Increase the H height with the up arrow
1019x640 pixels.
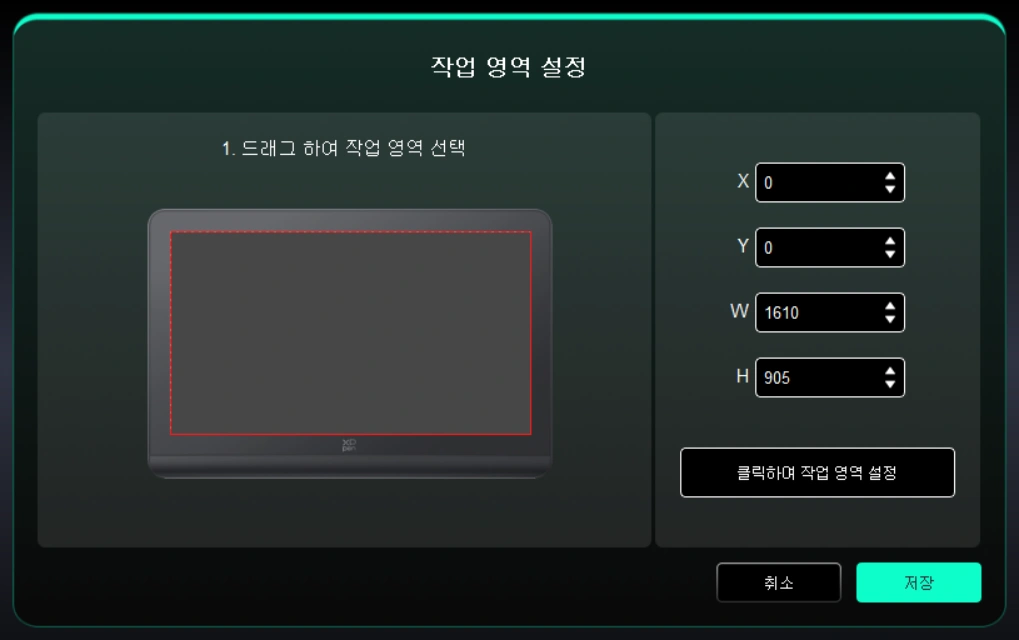pyautogui.click(x=890, y=371)
